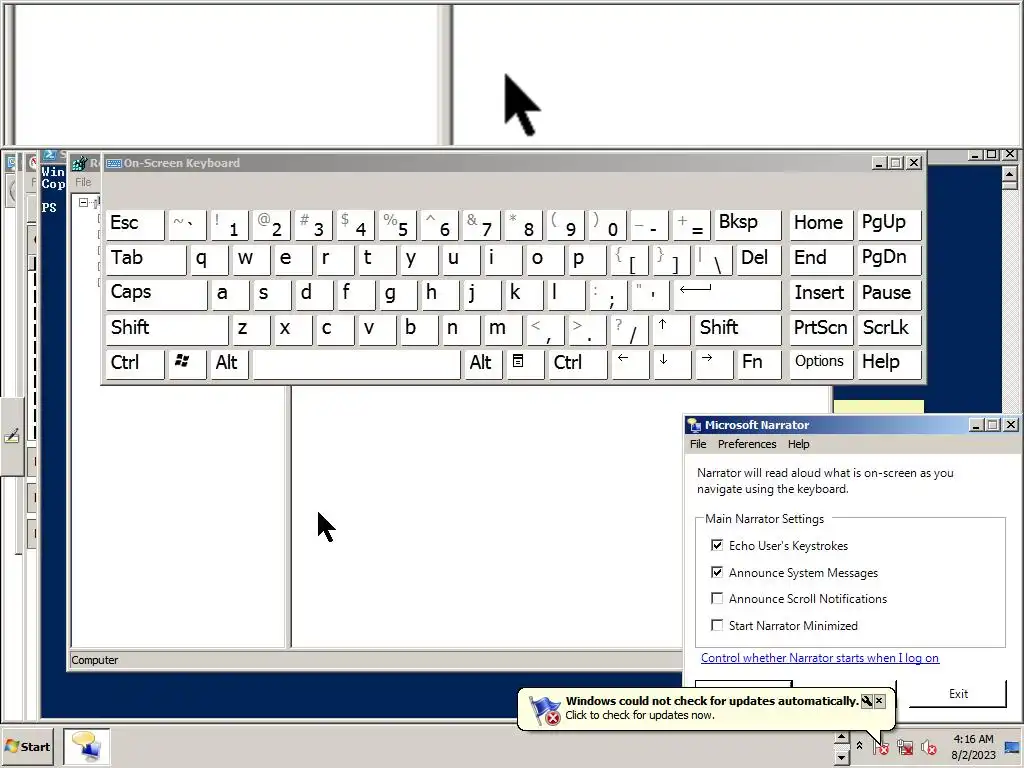Click the Del key

759,259
